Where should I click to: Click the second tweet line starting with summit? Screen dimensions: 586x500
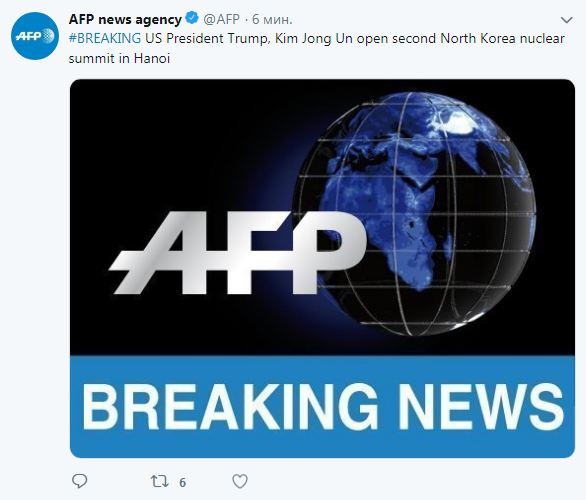click(x=119, y=58)
